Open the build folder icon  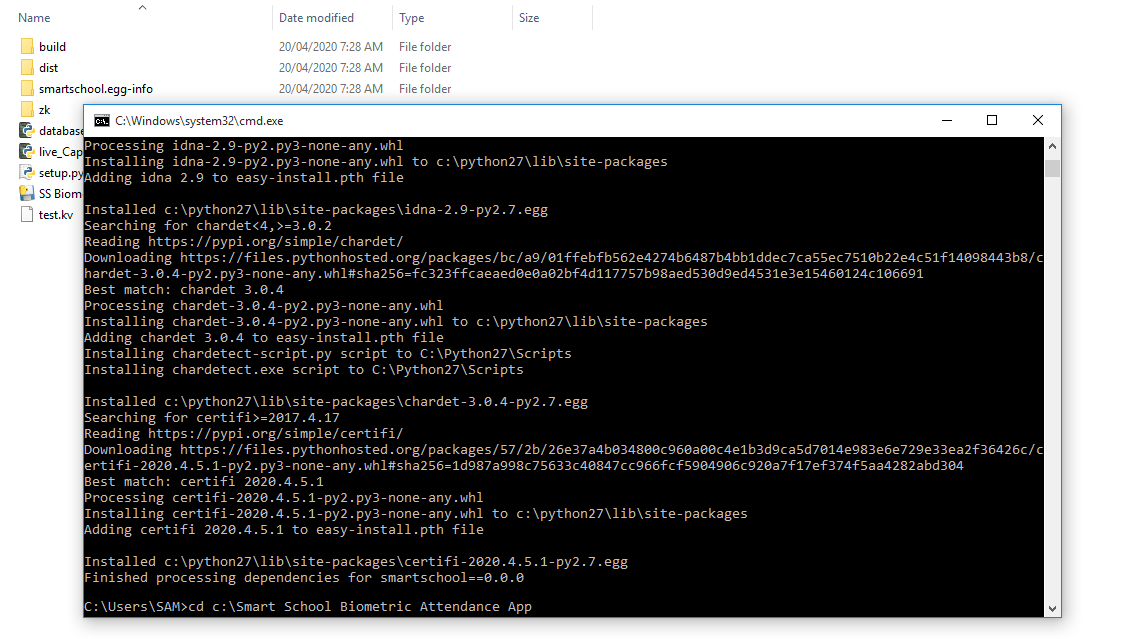point(27,47)
